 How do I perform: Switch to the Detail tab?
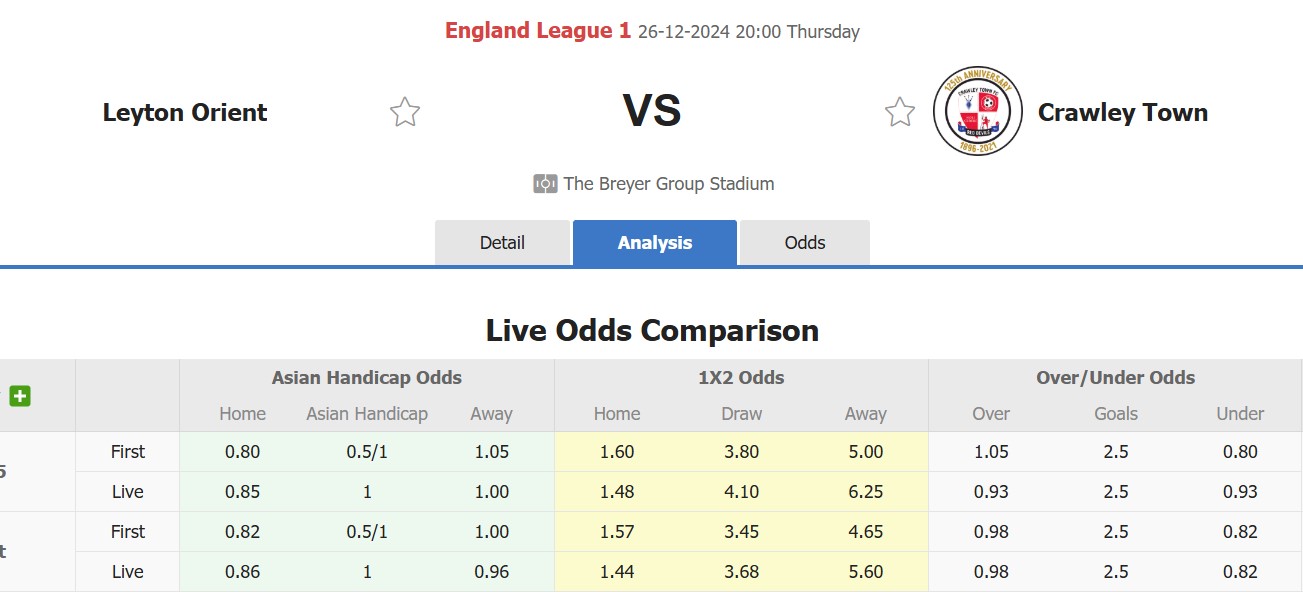[x=502, y=243]
